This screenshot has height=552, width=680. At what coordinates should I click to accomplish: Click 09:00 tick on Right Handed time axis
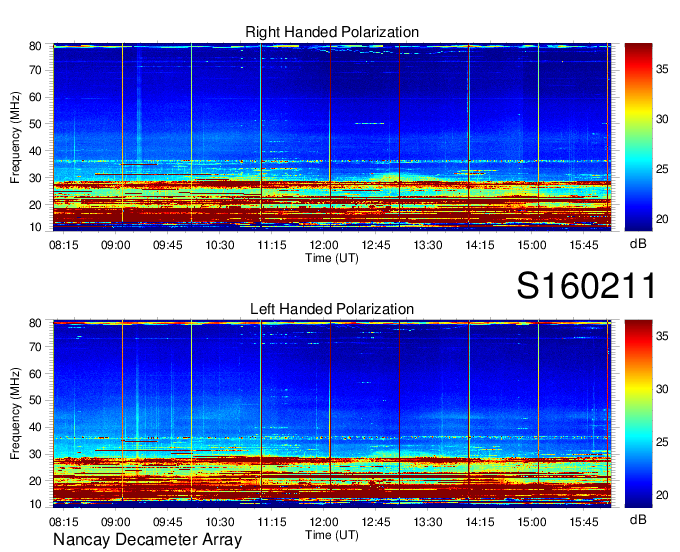click(116, 245)
